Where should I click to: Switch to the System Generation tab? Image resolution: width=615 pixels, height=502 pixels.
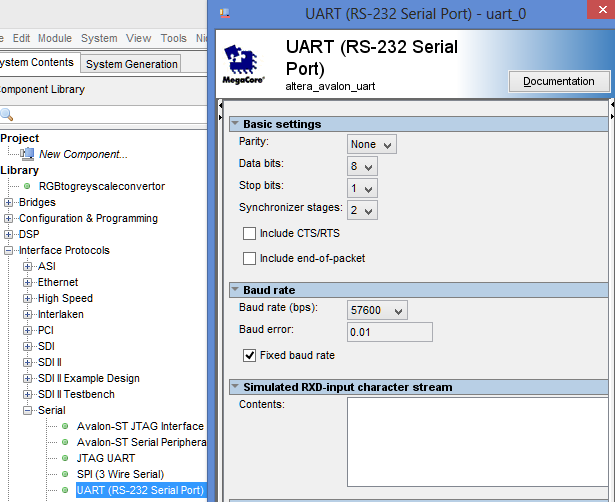point(131,64)
